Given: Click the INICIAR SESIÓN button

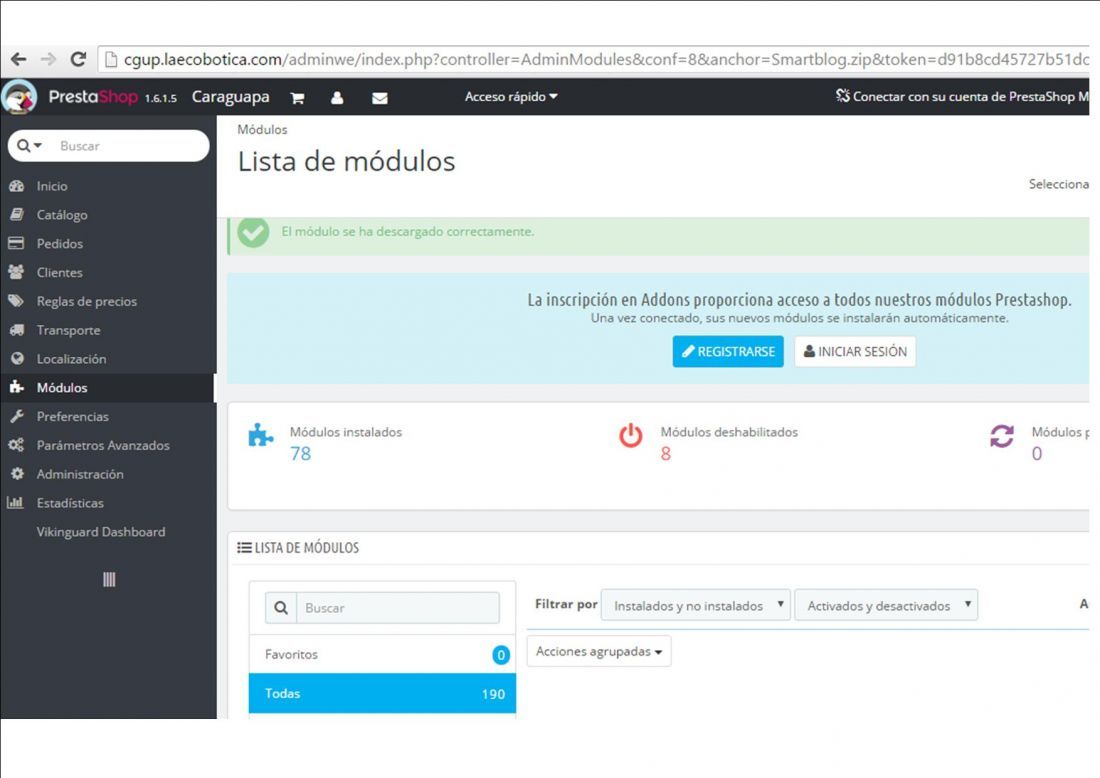Looking at the screenshot, I should pyautogui.click(x=855, y=351).
